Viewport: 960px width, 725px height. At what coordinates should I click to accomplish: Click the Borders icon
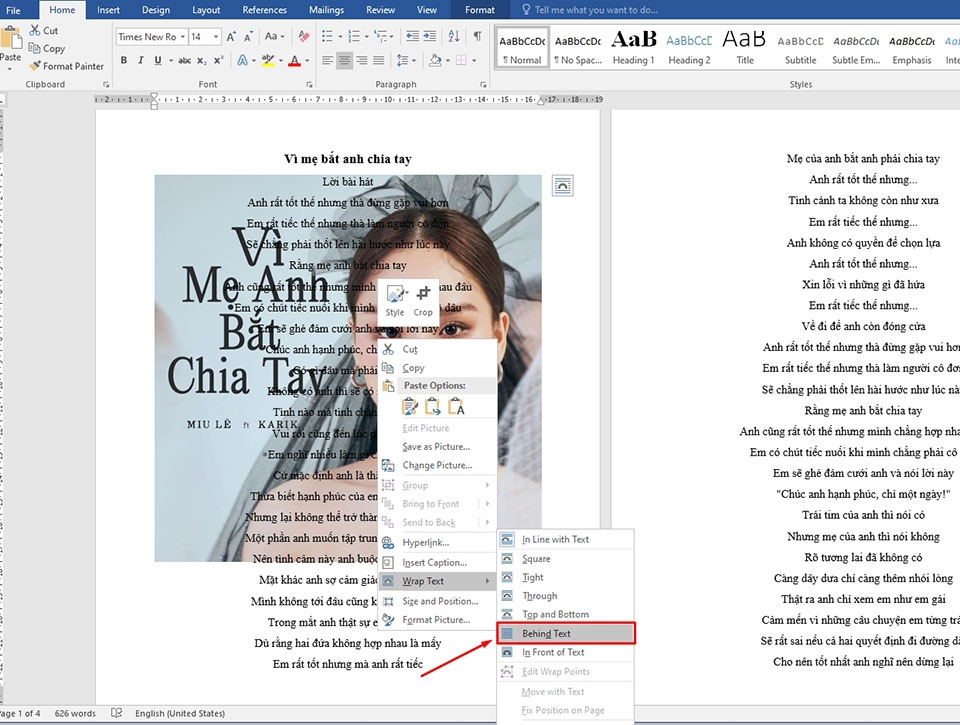pos(461,60)
